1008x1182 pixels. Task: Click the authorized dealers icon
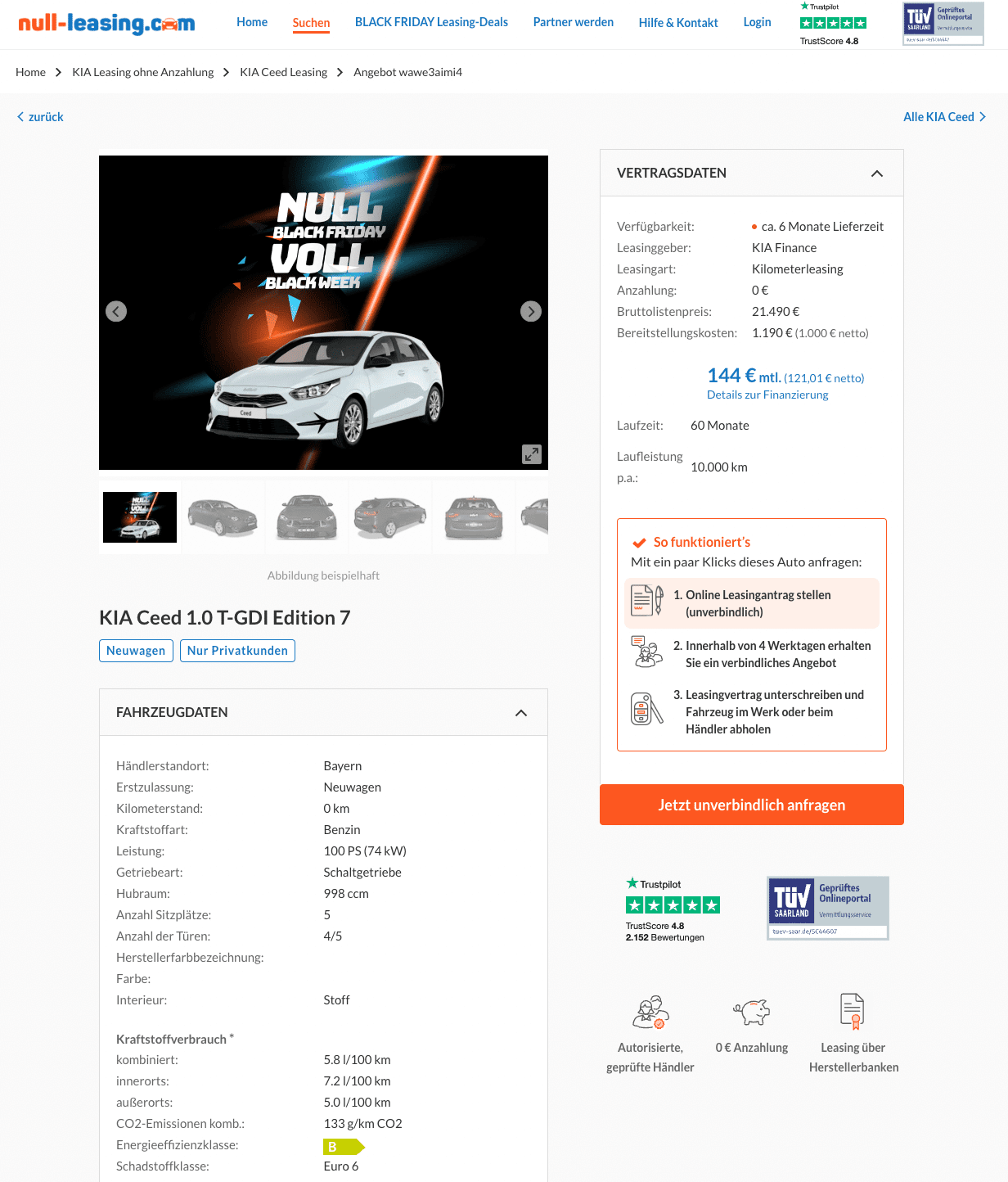(x=650, y=1012)
